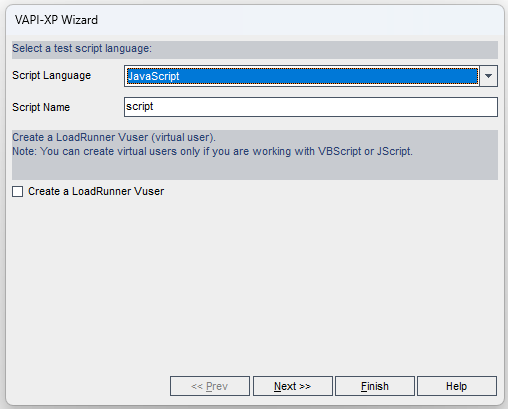This screenshot has height=409, width=508.
Task: Click the Finish button
Action: (x=375, y=386)
